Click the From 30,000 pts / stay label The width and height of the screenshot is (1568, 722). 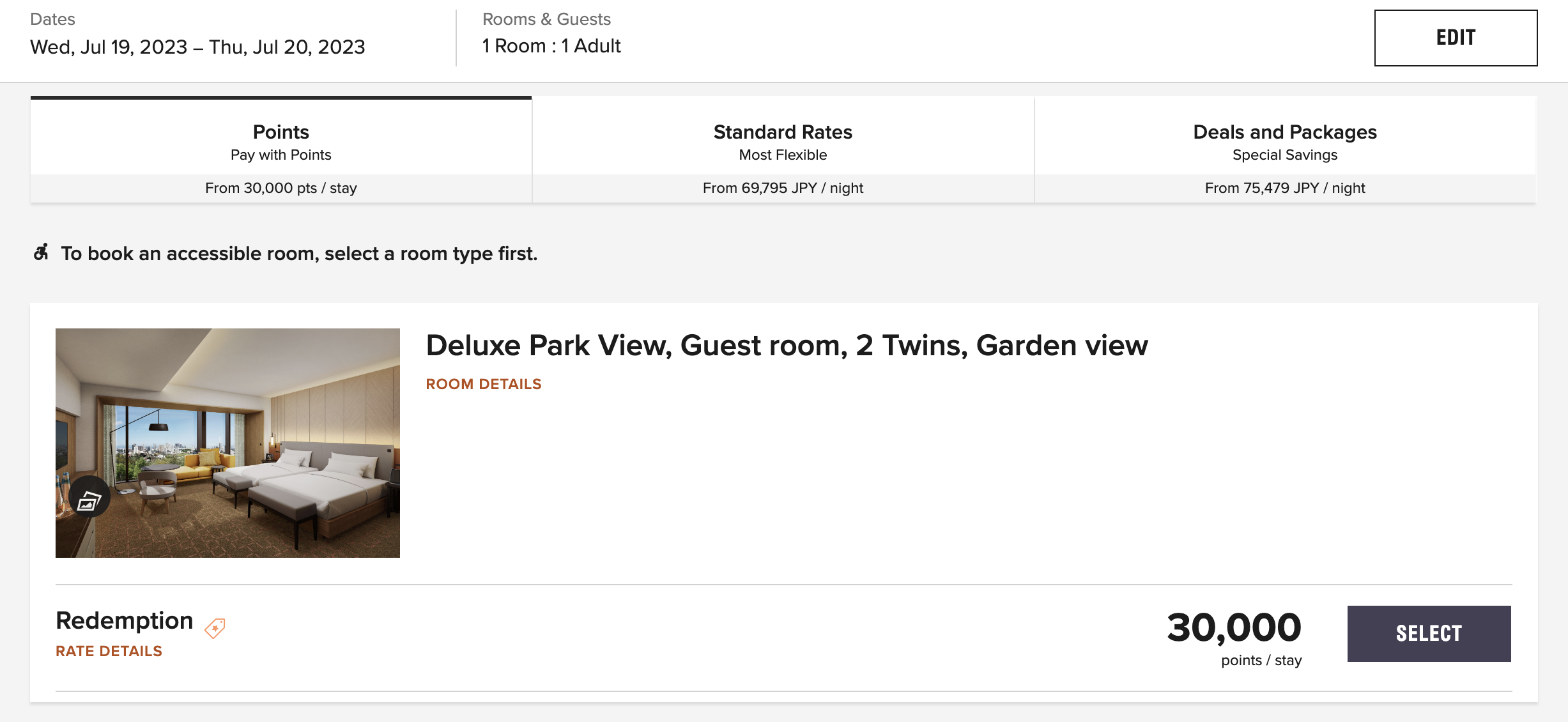[x=281, y=188]
